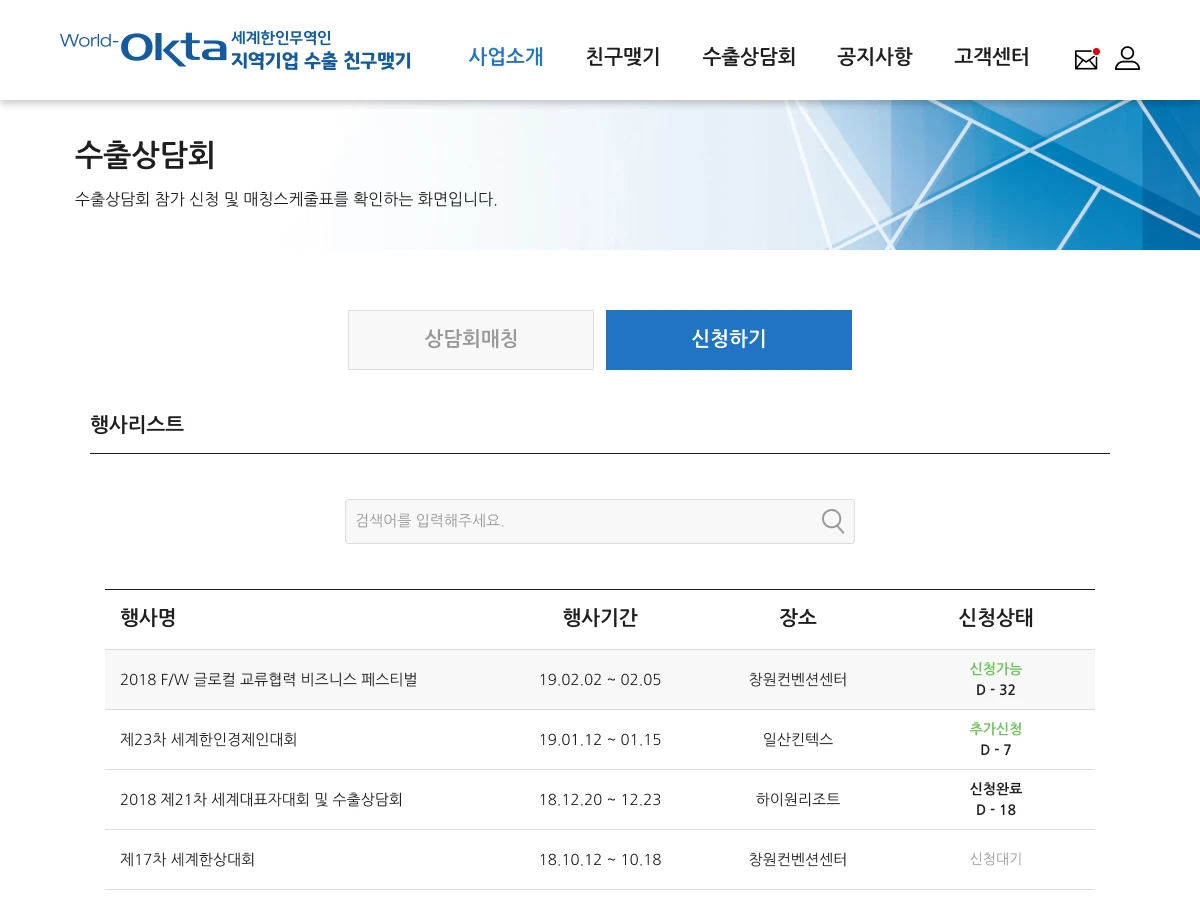Viewport: 1200px width, 900px height.
Task: Select the 신청하기 tab
Action: click(729, 340)
